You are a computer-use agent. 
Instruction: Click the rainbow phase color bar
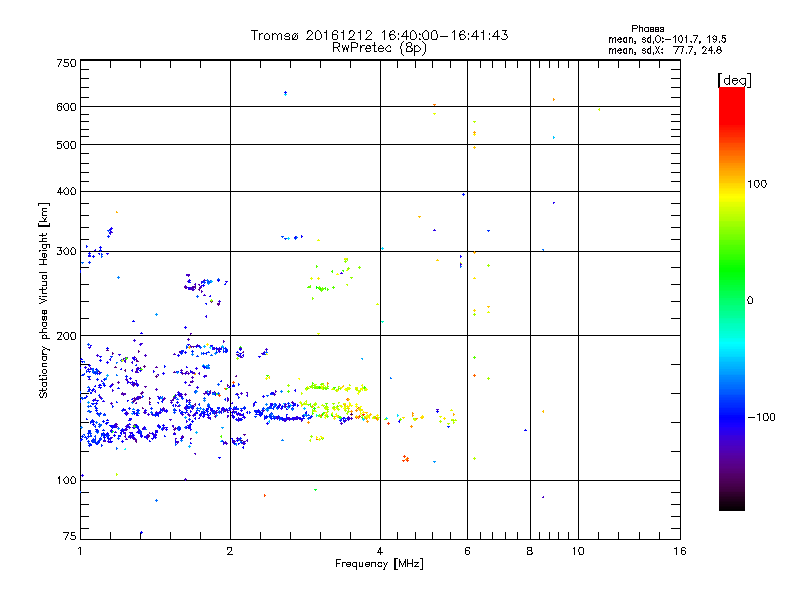(x=732, y=298)
